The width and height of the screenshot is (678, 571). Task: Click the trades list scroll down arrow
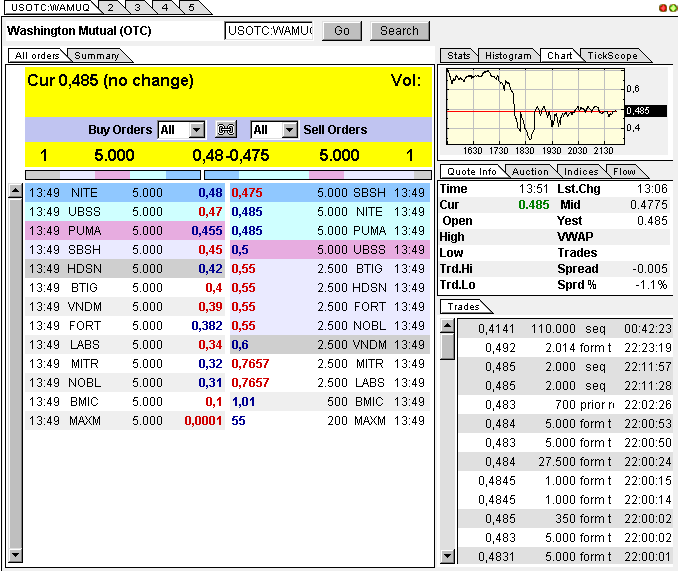coord(448,556)
